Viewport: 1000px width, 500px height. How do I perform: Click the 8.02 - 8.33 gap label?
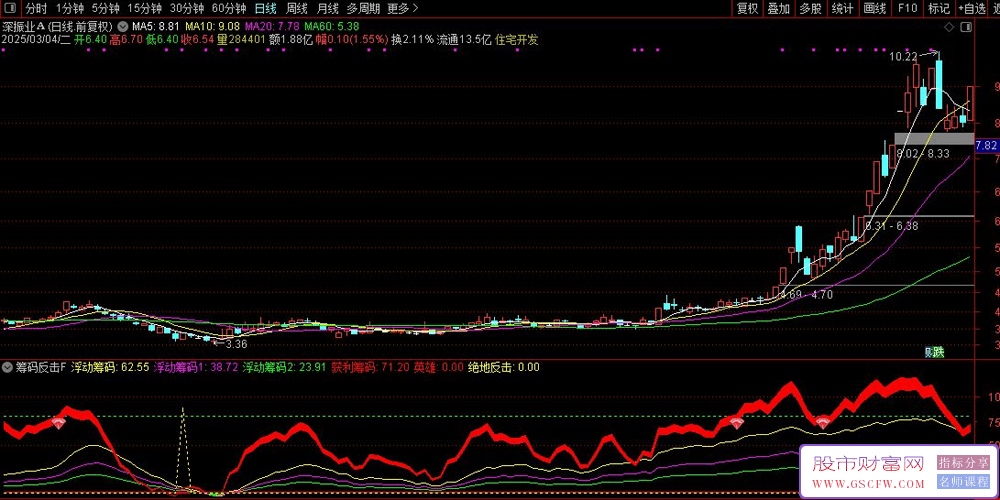pos(922,154)
